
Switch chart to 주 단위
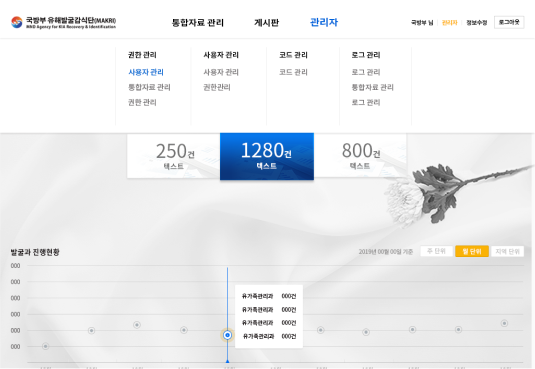(436, 251)
